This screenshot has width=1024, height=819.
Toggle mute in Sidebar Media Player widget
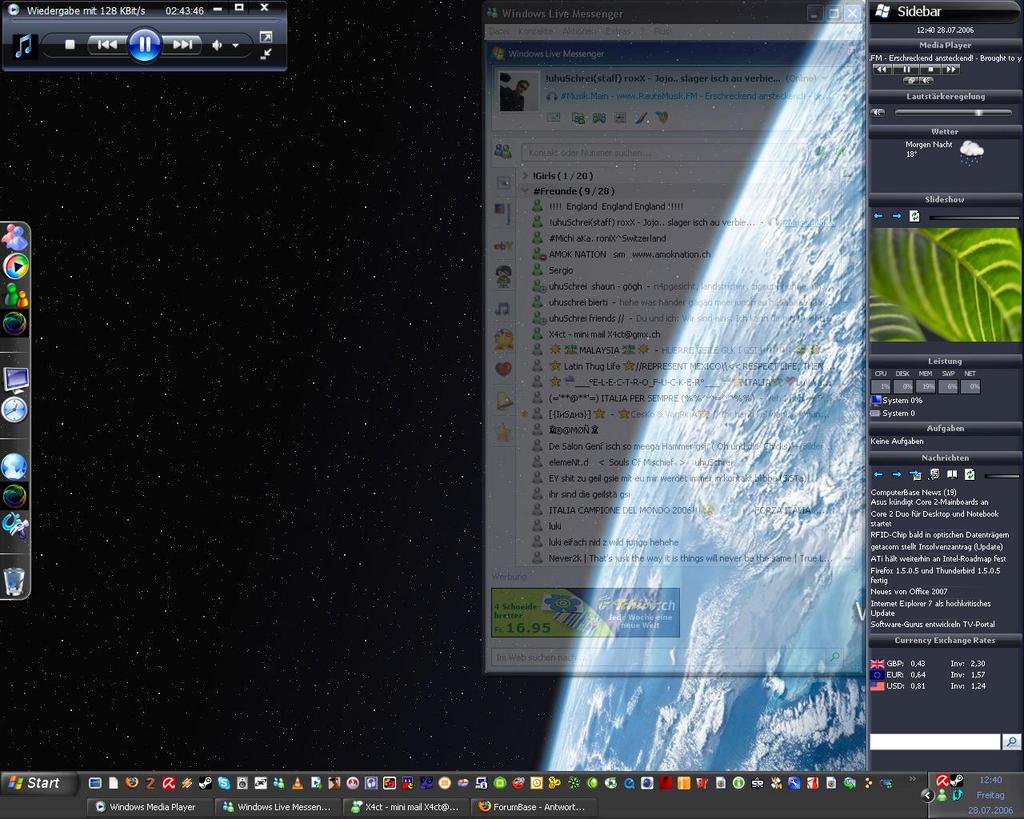point(925,80)
